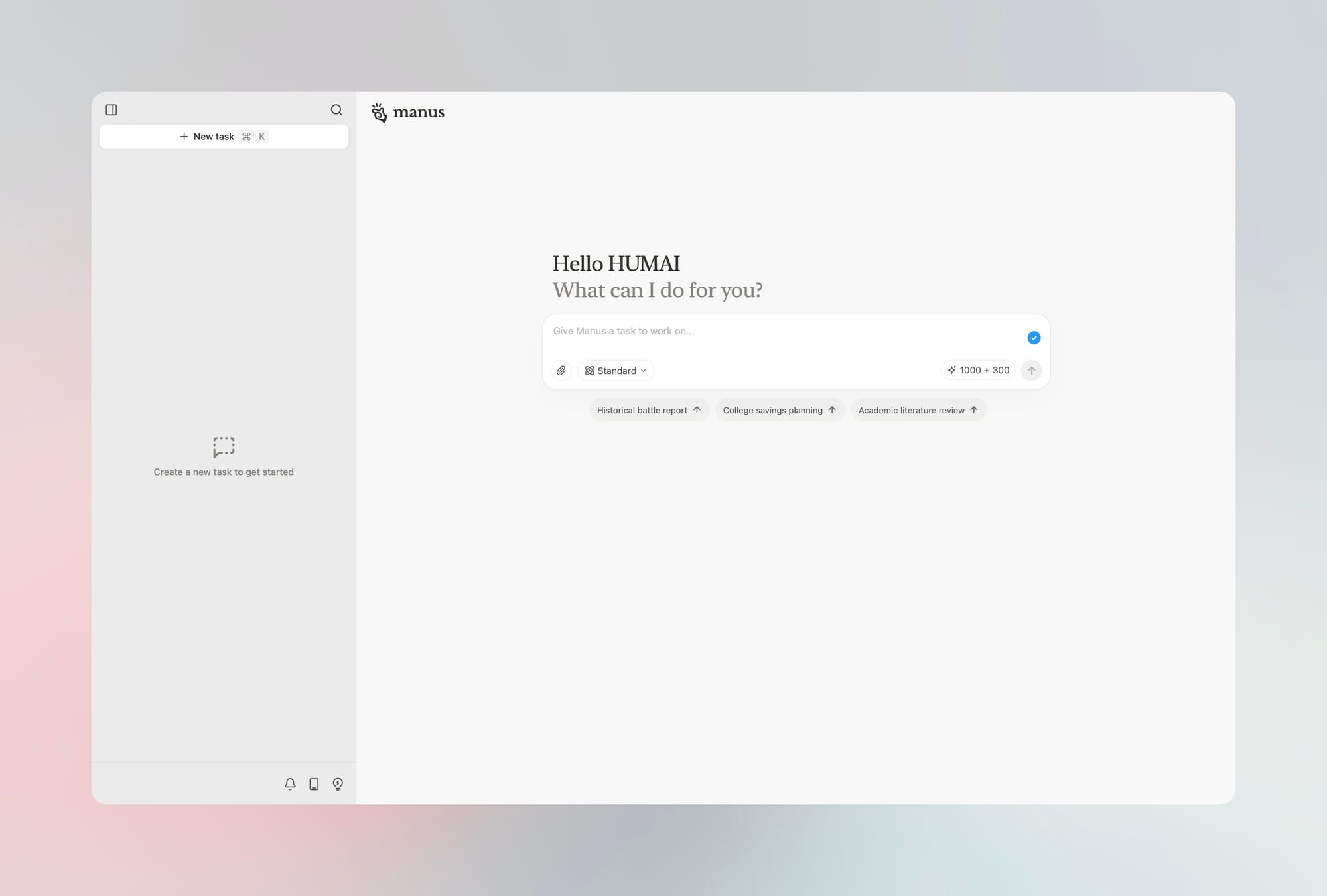Click the K shortcut key badge
The height and width of the screenshot is (896, 1327).
tap(262, 137)
